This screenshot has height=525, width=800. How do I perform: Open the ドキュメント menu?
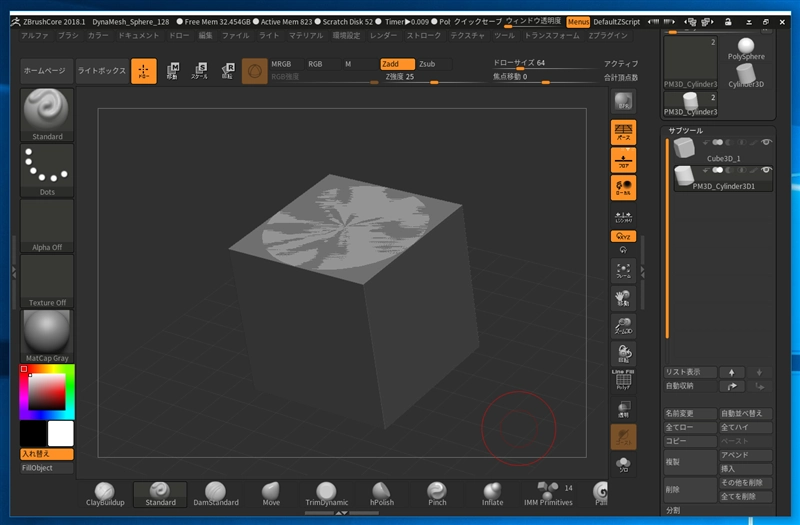[139, 36]
